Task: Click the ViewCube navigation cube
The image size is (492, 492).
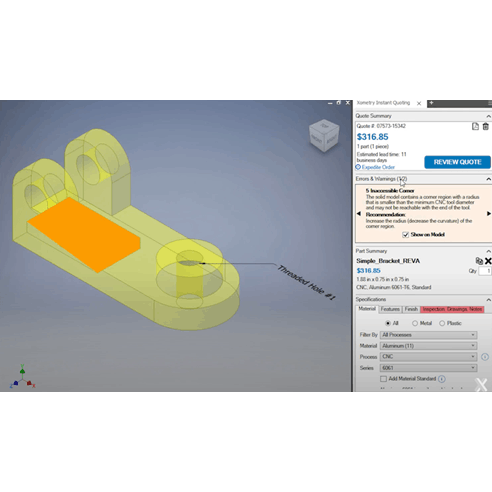Action: [x=324, y=136]
